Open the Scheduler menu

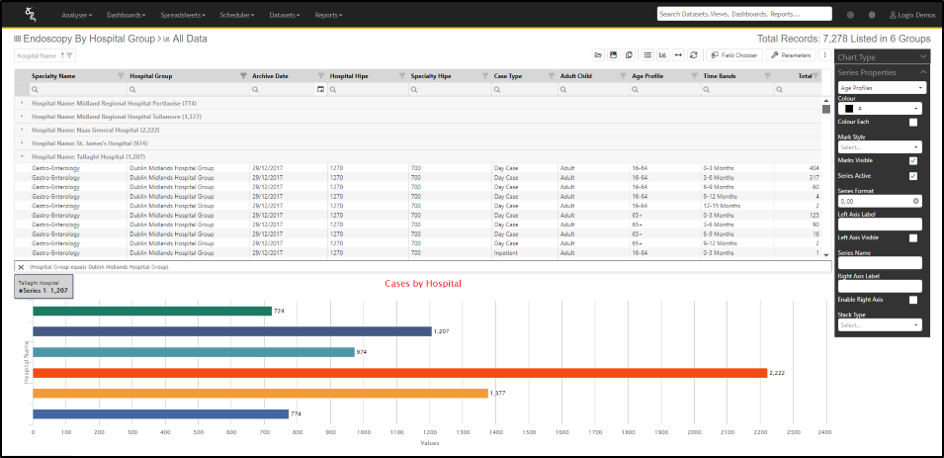coord(237,15)
